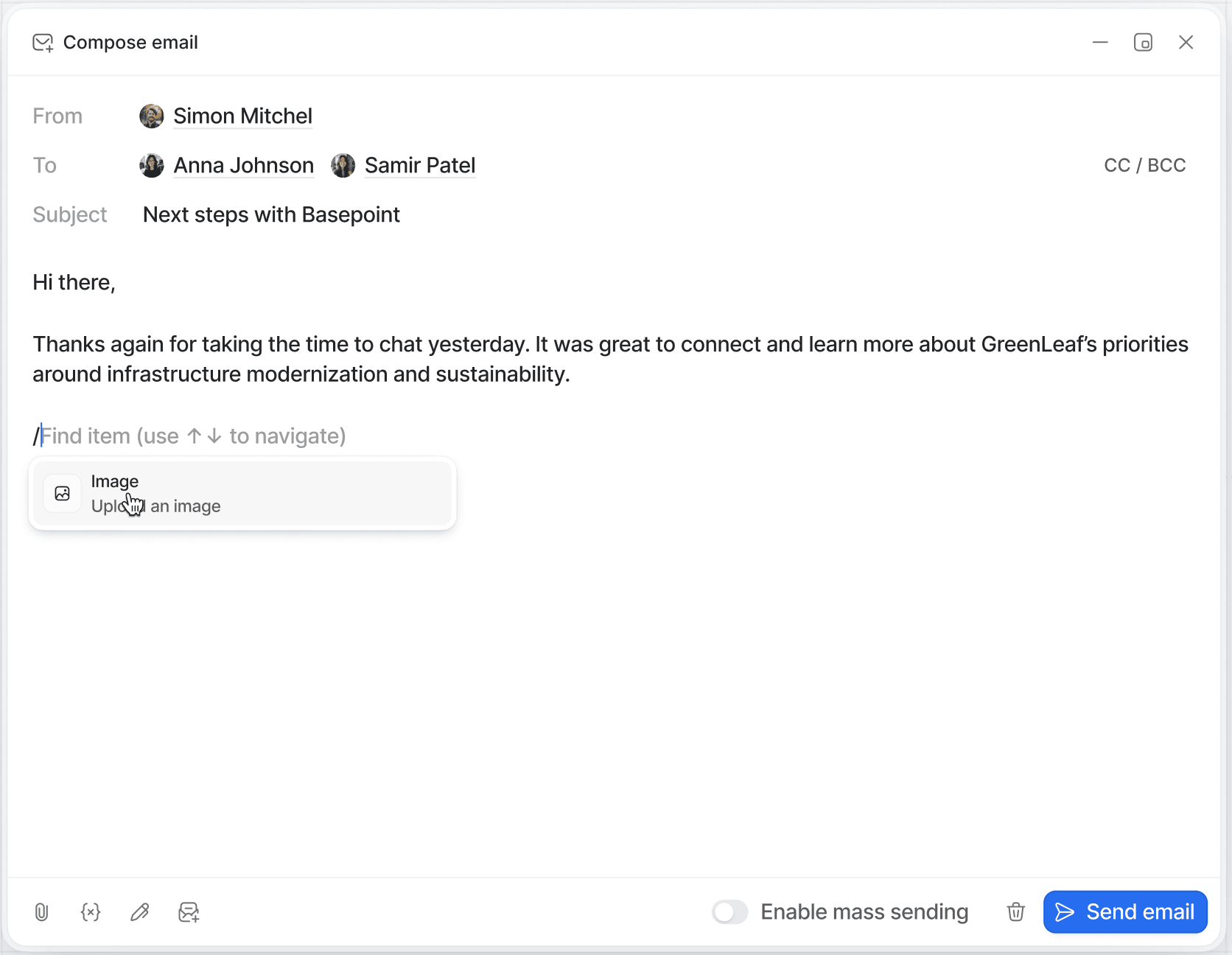Open the CC / BCC fields
Image resolution: width=1232 pixels, height=955 pixels.
(1144, 165)
